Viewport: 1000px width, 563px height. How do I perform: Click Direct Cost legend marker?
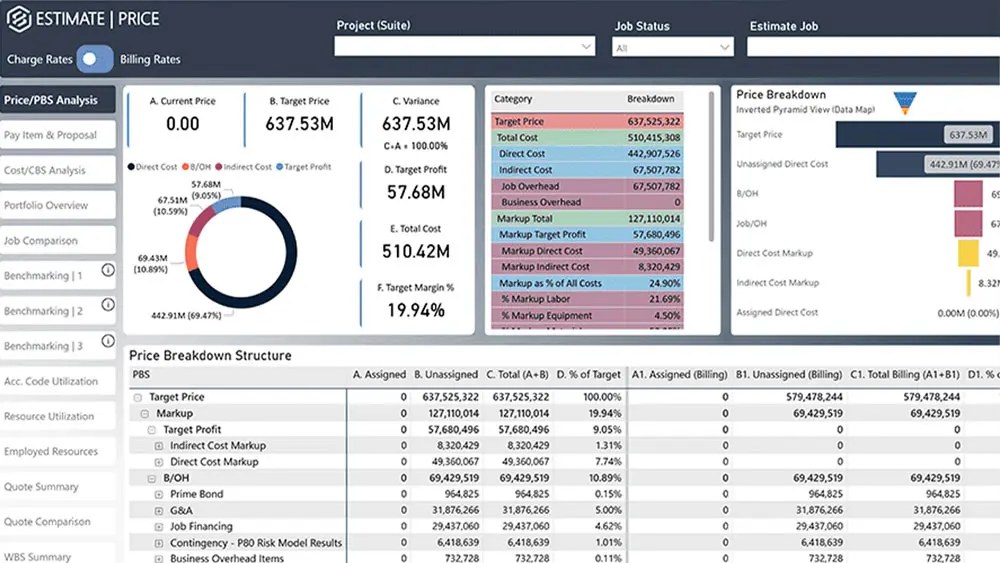131,167
